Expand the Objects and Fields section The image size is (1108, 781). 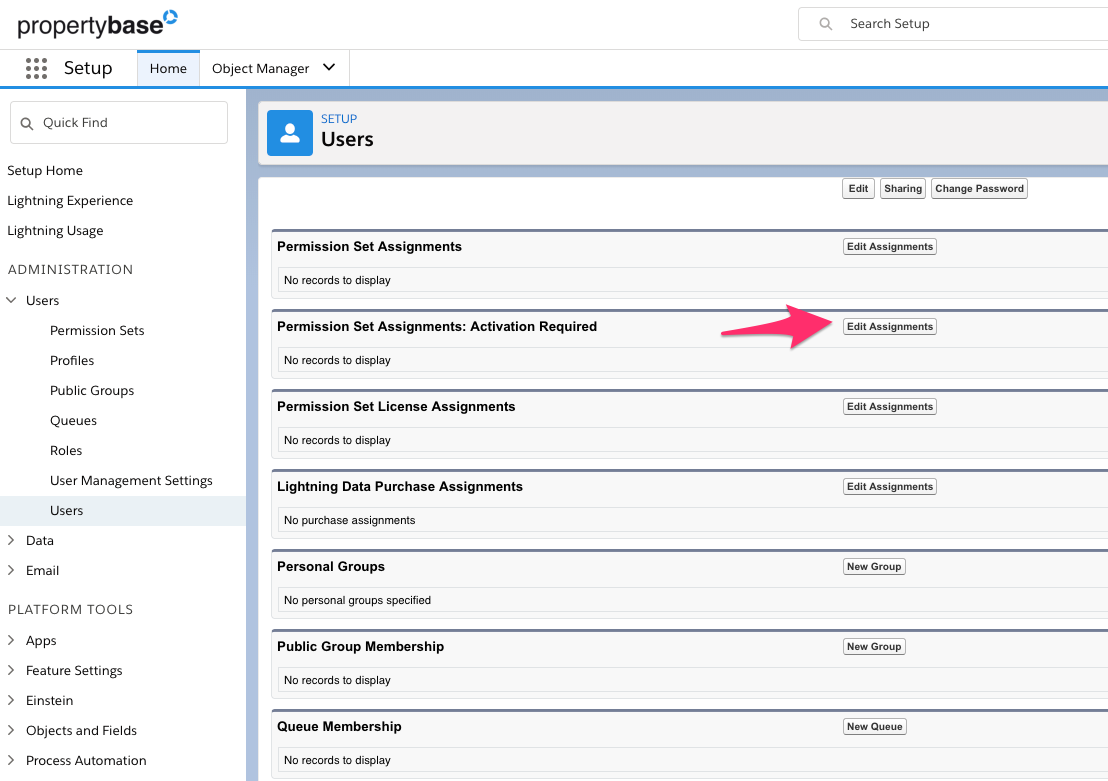(11, 730)
